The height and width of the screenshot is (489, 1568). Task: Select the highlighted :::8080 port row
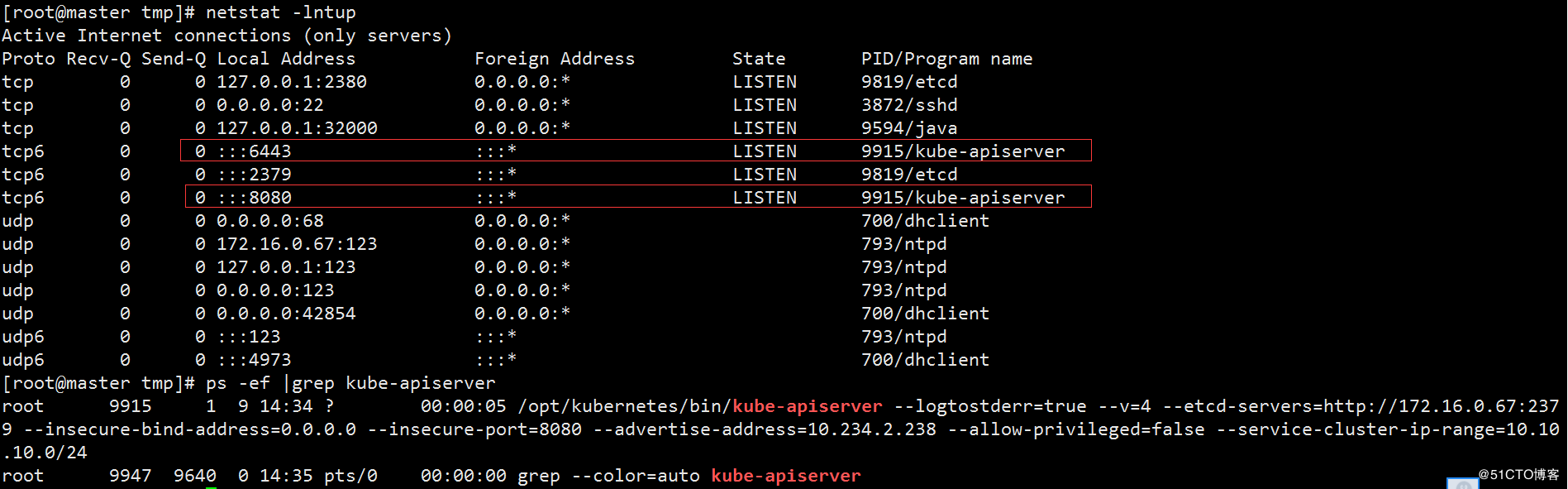coord(638,197)
